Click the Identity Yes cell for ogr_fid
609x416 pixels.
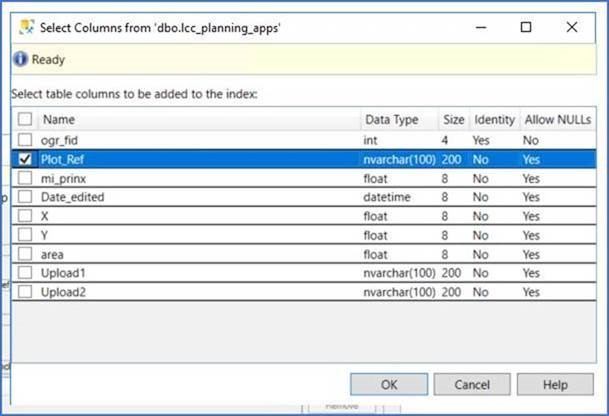tap(481, 140)
